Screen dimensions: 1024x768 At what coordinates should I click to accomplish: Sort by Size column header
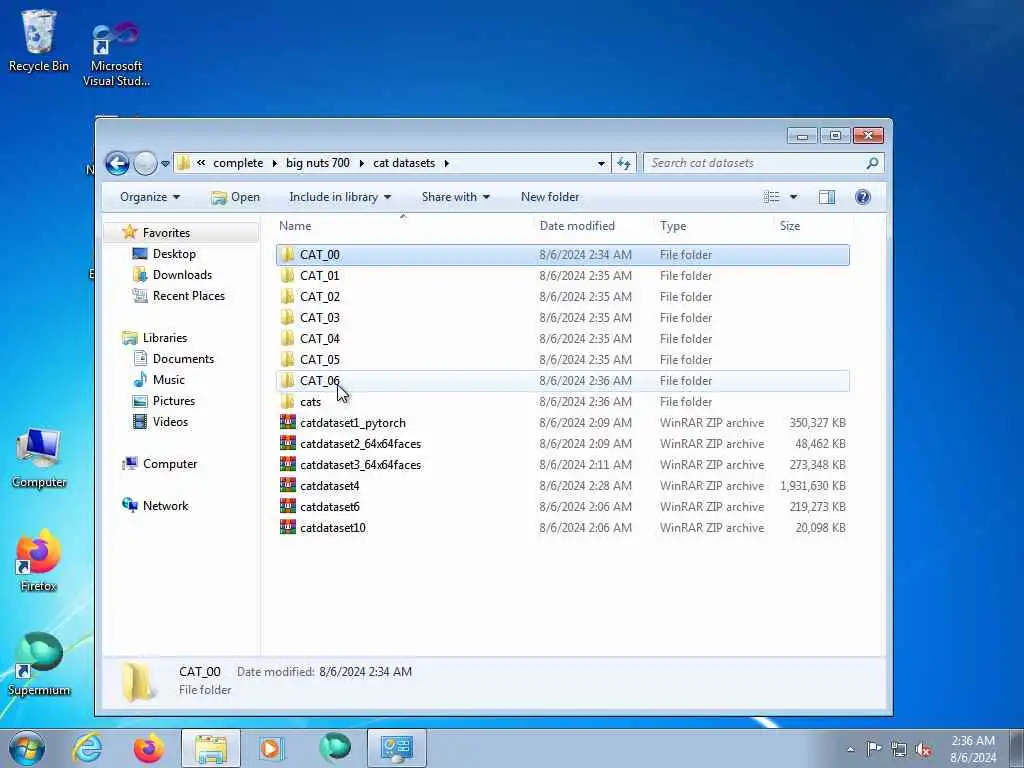point(790,225)
